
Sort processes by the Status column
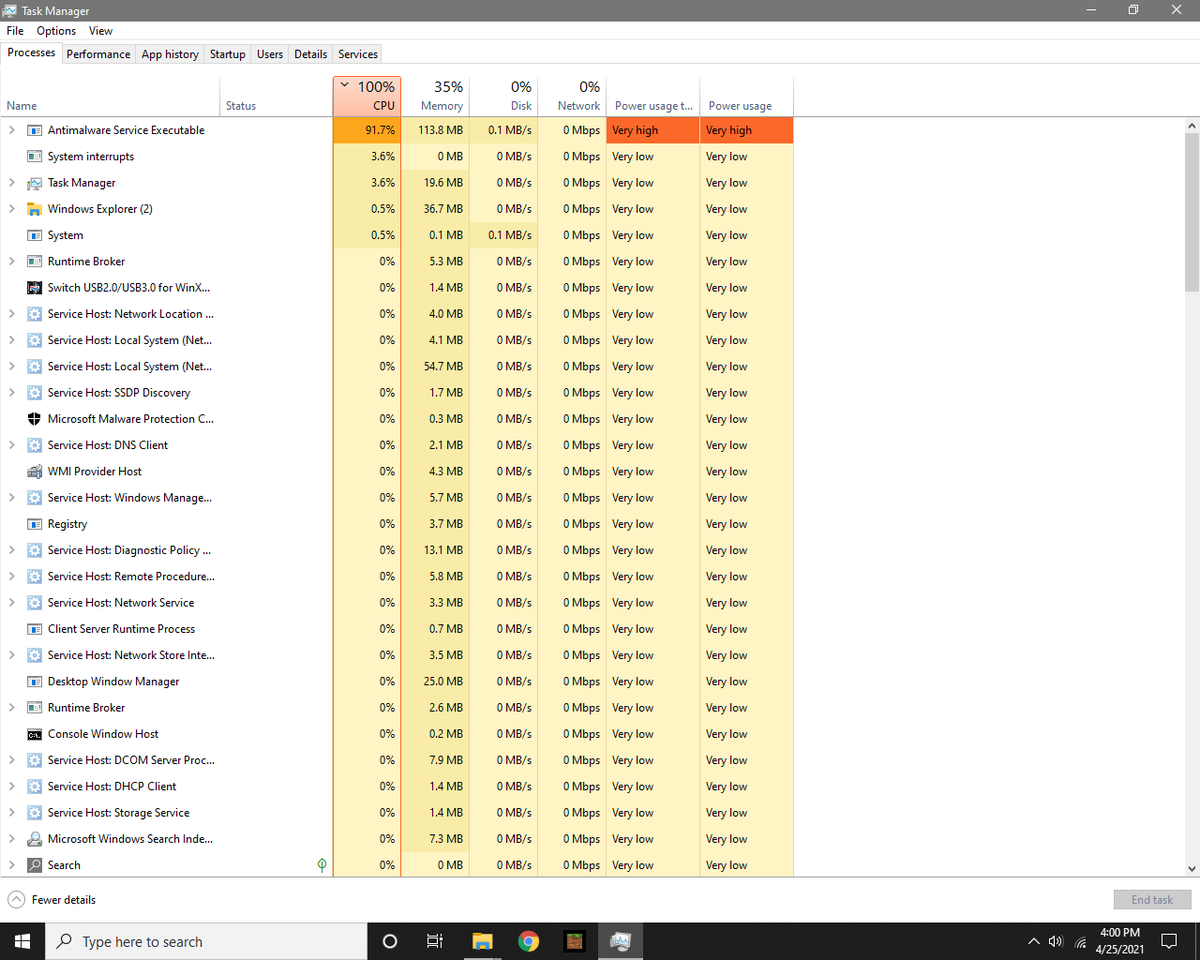[x=276, y=96]
